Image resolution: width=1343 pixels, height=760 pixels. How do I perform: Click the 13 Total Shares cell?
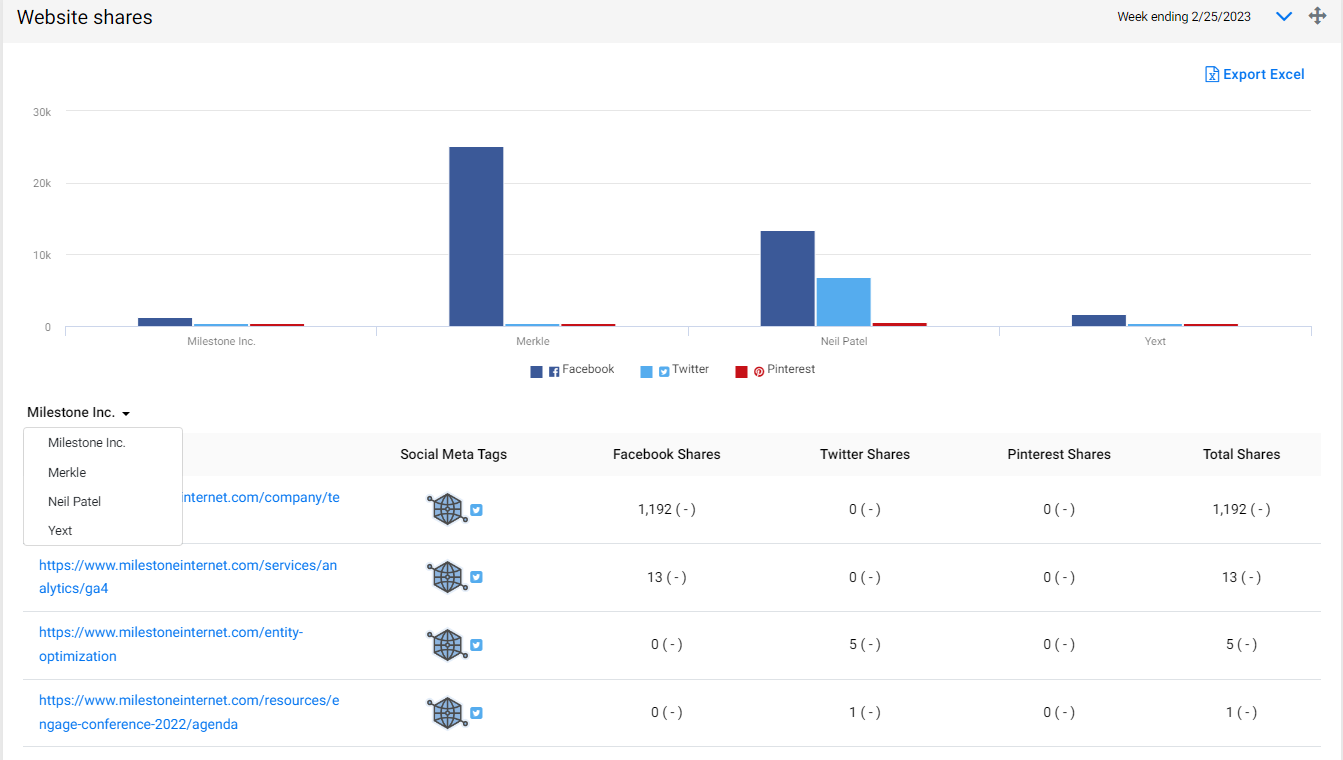point(1242,577)
